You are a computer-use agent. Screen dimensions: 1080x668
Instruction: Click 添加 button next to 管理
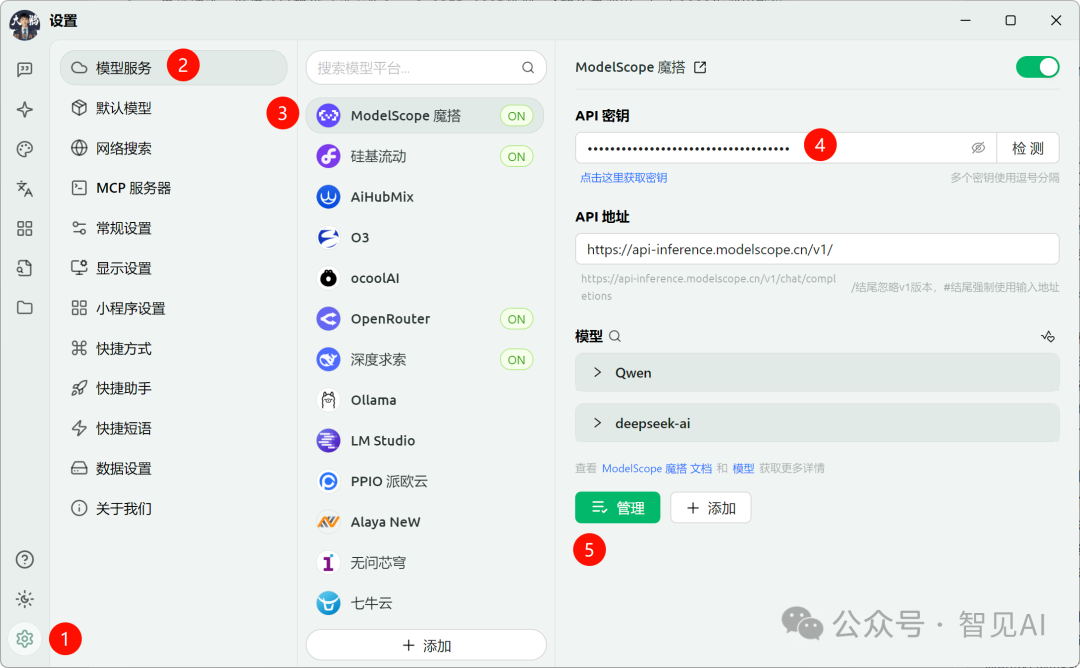[x=711, y=508]
